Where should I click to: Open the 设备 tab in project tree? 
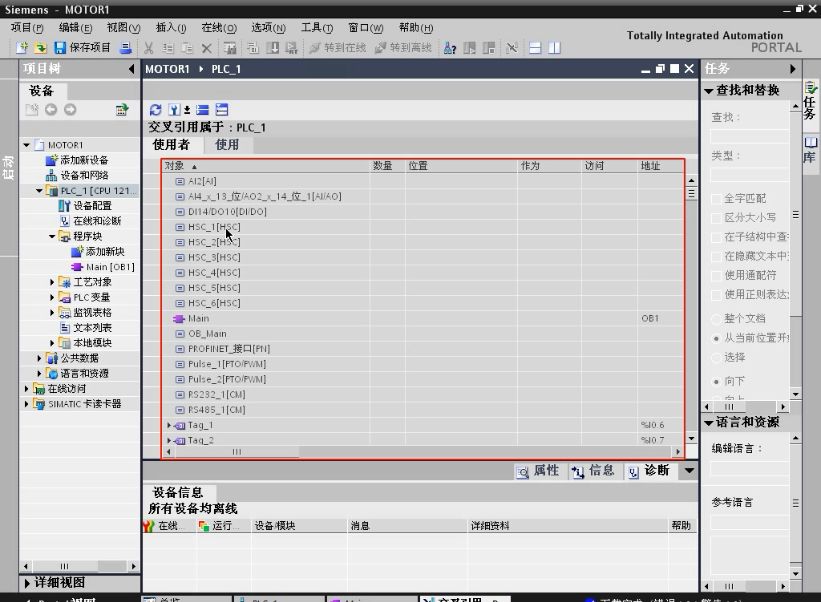point(41,91)
